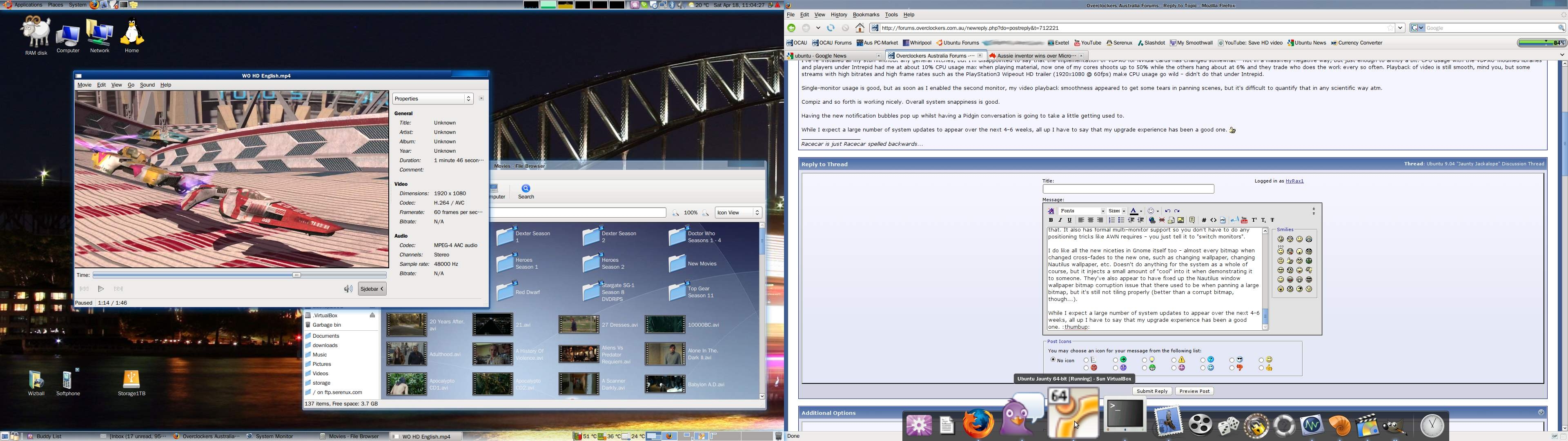Open Sound menu in movie player
This screenshot has width=1568, height=441.
(x=147, y=85)
